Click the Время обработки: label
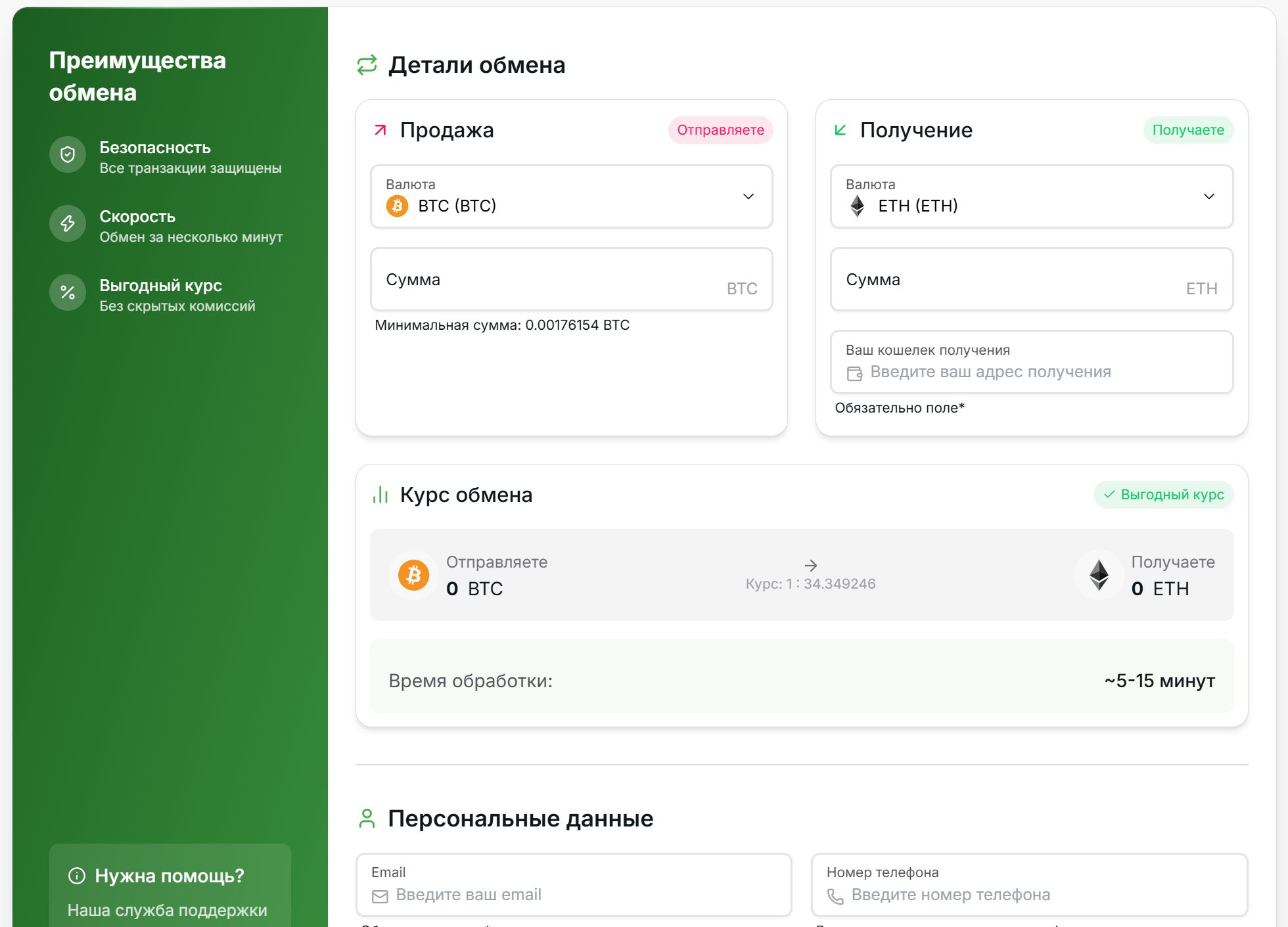Viewport: 1288px width, 927px height. (x=471, y=681)
